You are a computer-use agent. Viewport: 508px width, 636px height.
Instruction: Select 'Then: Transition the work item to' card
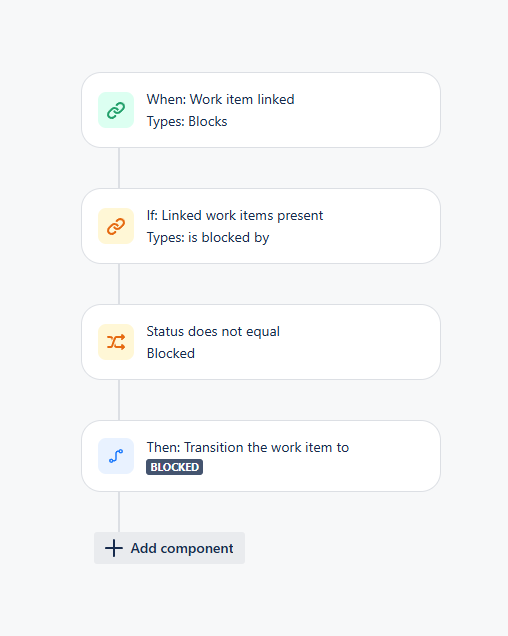261,456
